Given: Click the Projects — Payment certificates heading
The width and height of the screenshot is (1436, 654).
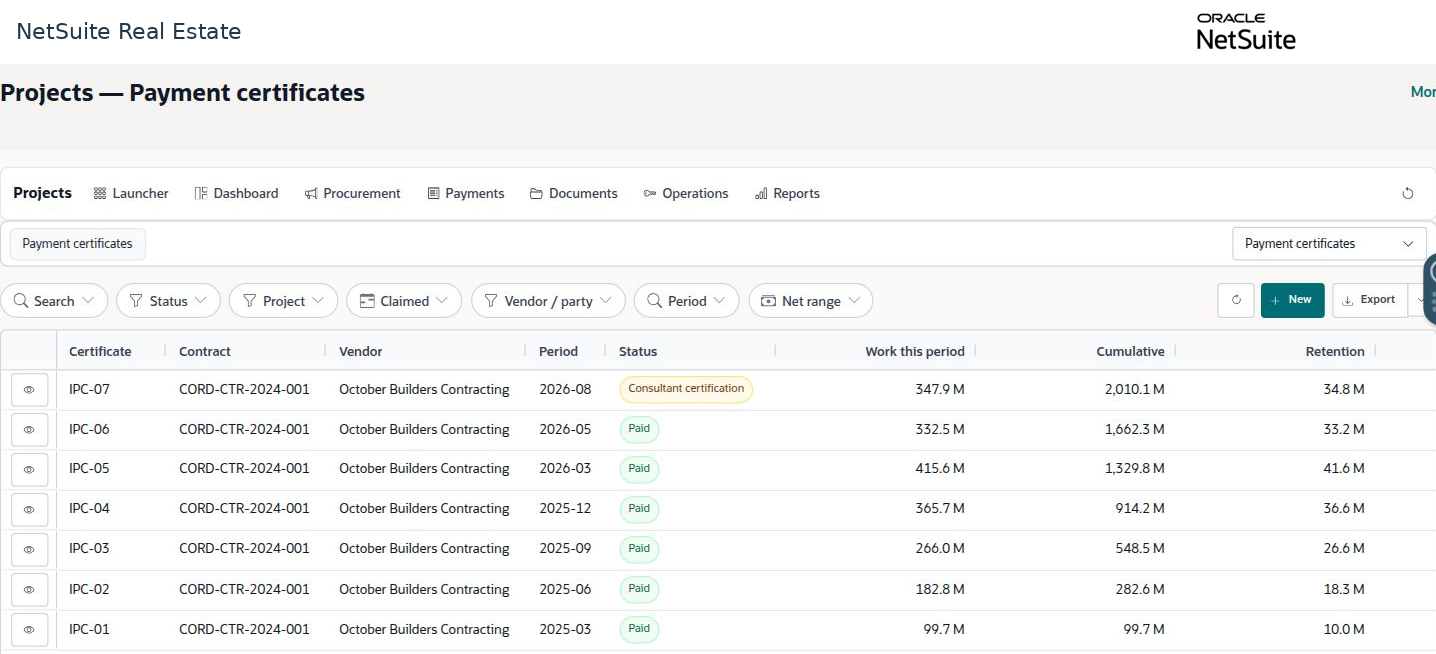Looking at the screenshot, I should point(183,93).
